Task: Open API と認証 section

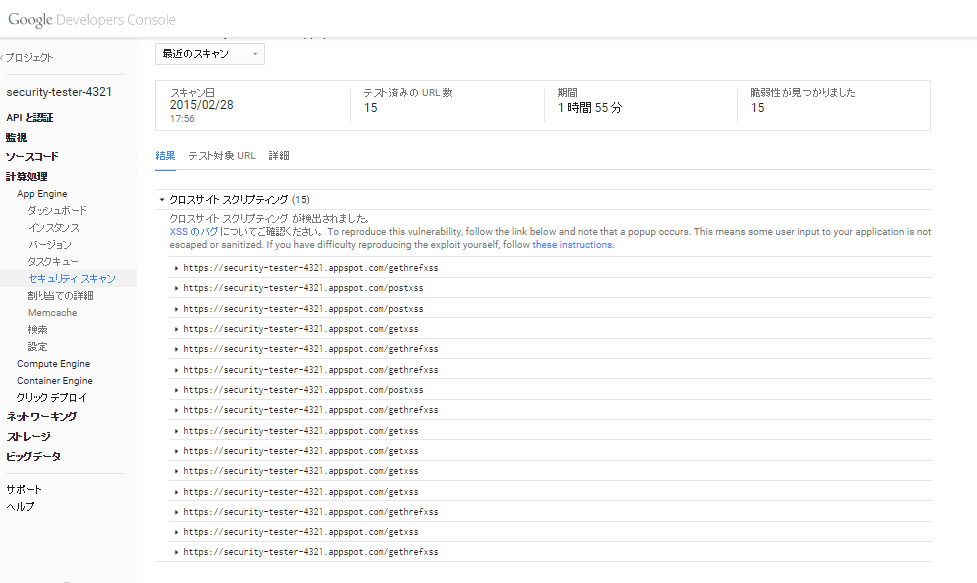Action: pyautogui.click(x=30, y=118)
